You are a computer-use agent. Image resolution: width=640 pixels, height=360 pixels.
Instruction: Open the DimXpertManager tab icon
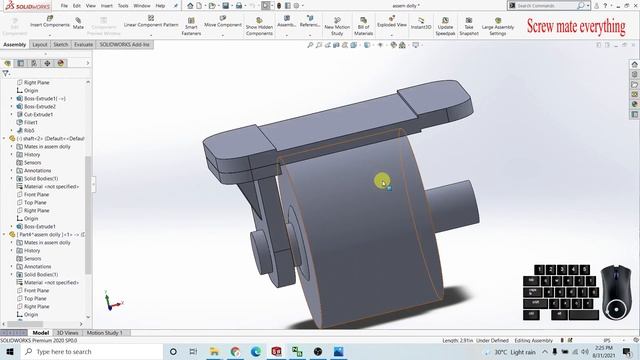pyautogui.click(x=47, y=63)
